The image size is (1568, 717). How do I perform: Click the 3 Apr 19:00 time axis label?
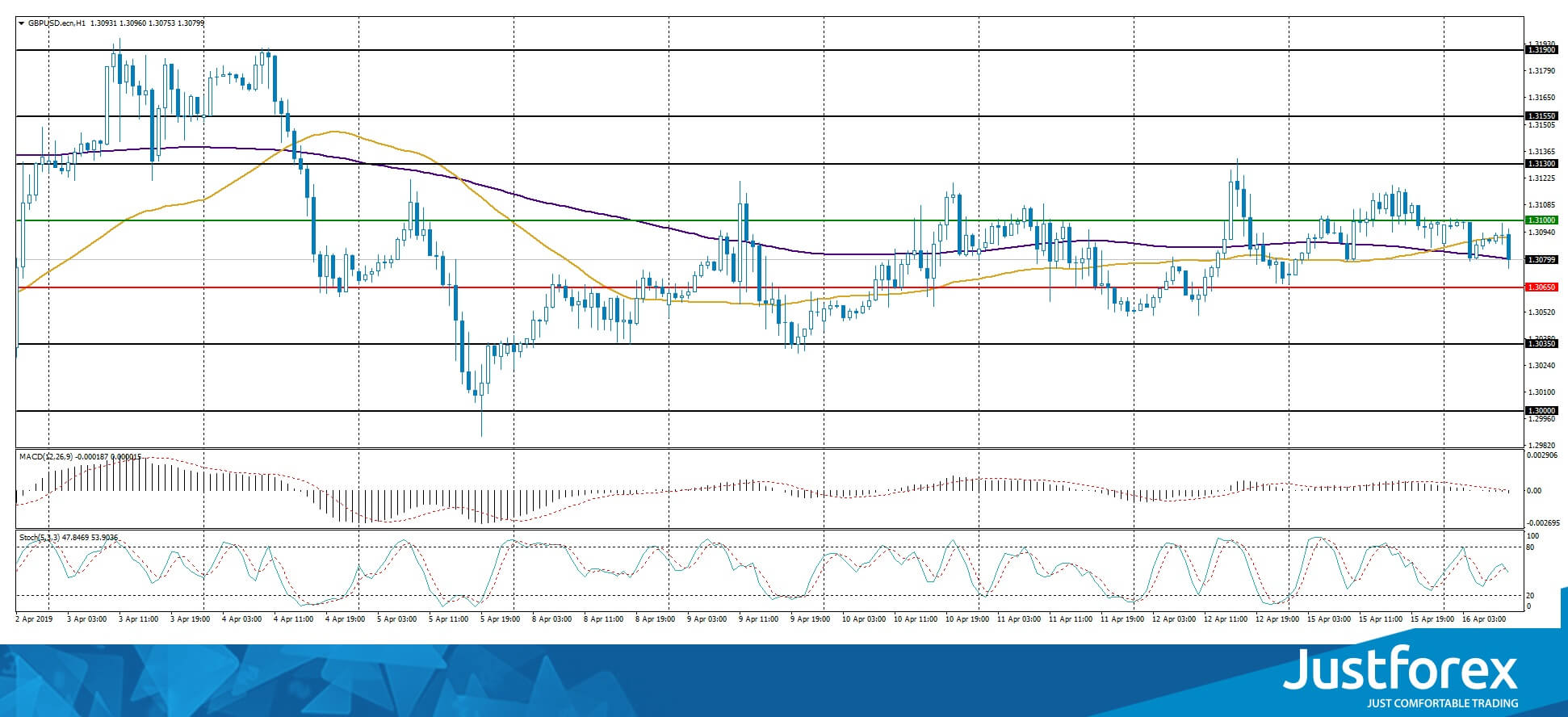click(191, 619)
